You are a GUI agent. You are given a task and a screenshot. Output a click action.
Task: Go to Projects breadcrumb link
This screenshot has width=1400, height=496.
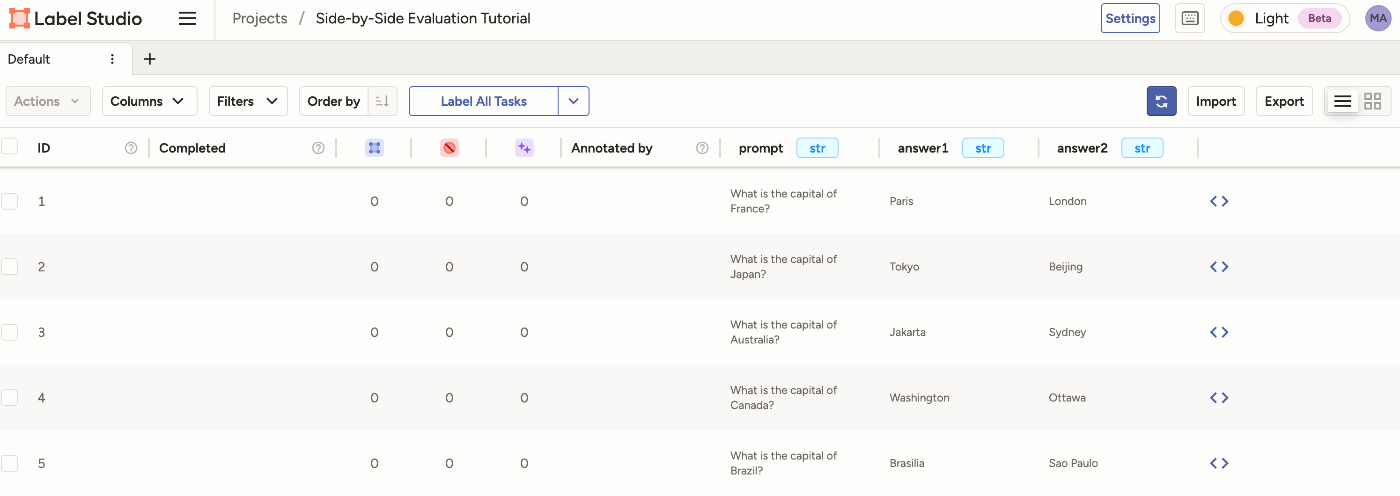coord(260,19)
